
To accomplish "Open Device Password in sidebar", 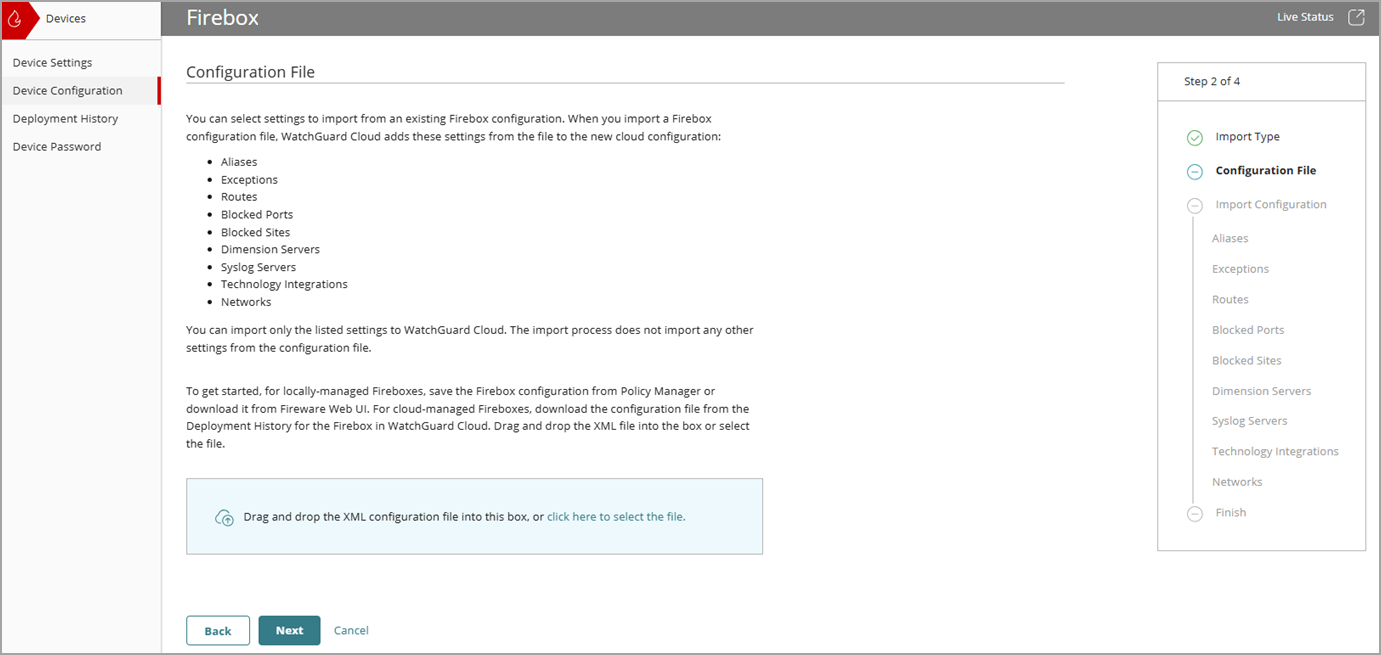I will [80, 146].
